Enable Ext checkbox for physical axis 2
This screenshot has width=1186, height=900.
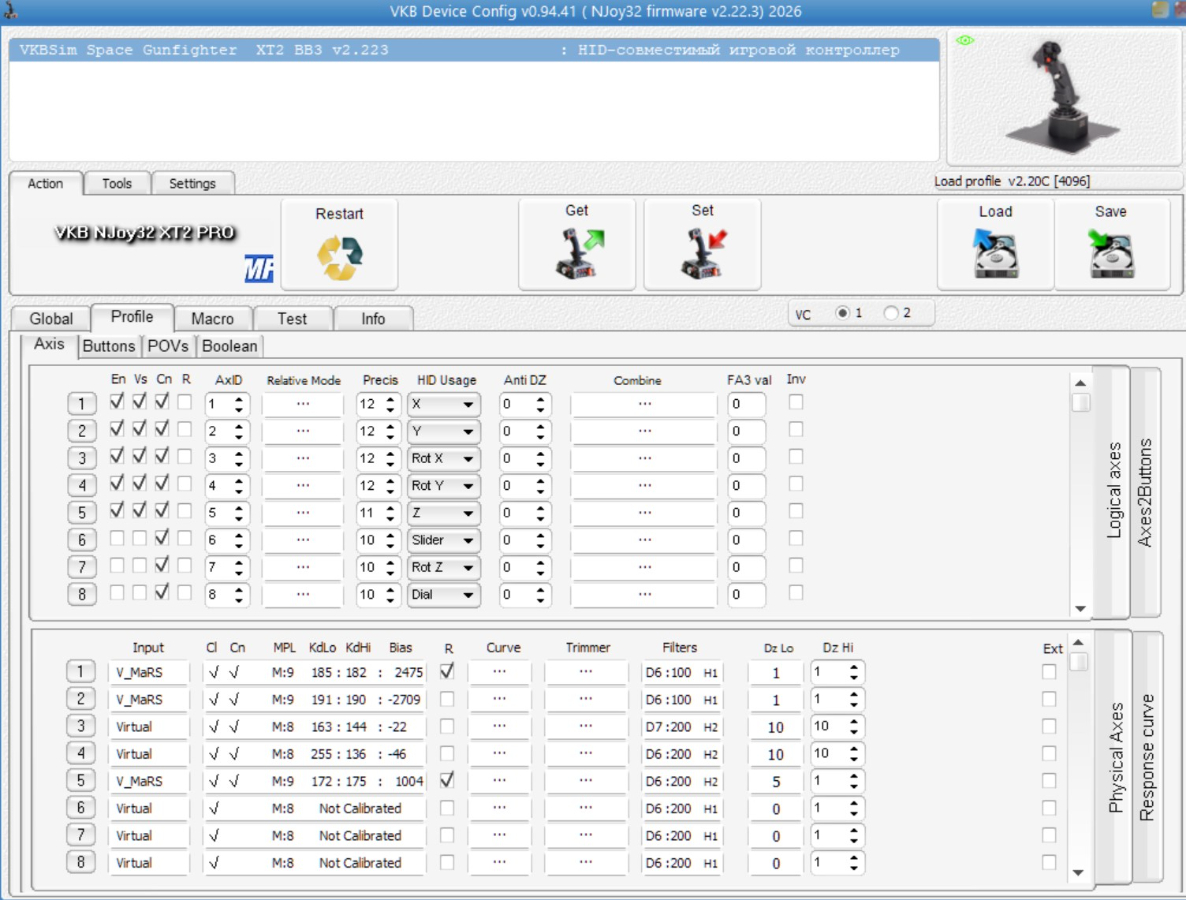pyautogui.click(x=1048, y=699)
